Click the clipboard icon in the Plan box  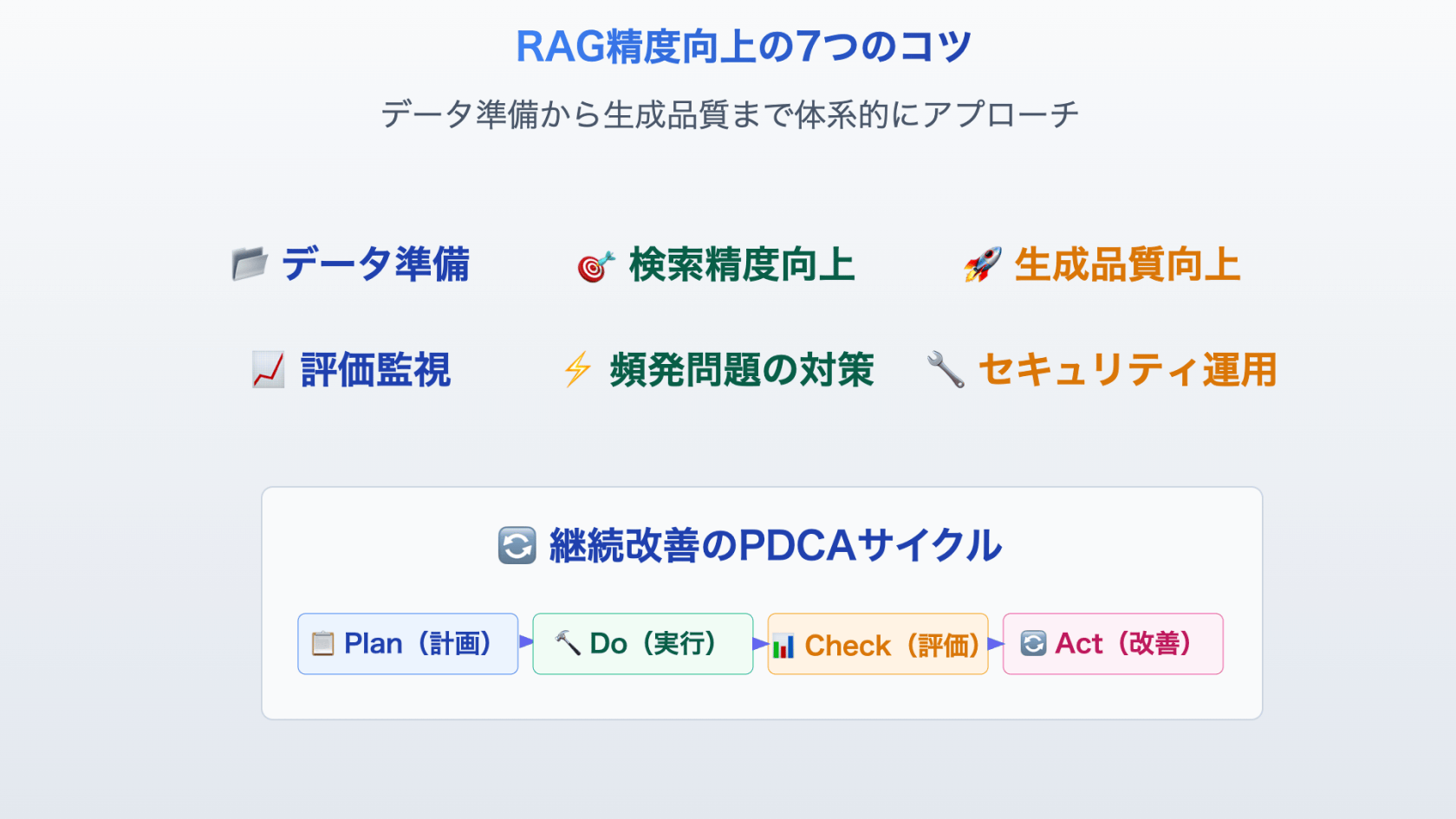(x=322, y=644)
